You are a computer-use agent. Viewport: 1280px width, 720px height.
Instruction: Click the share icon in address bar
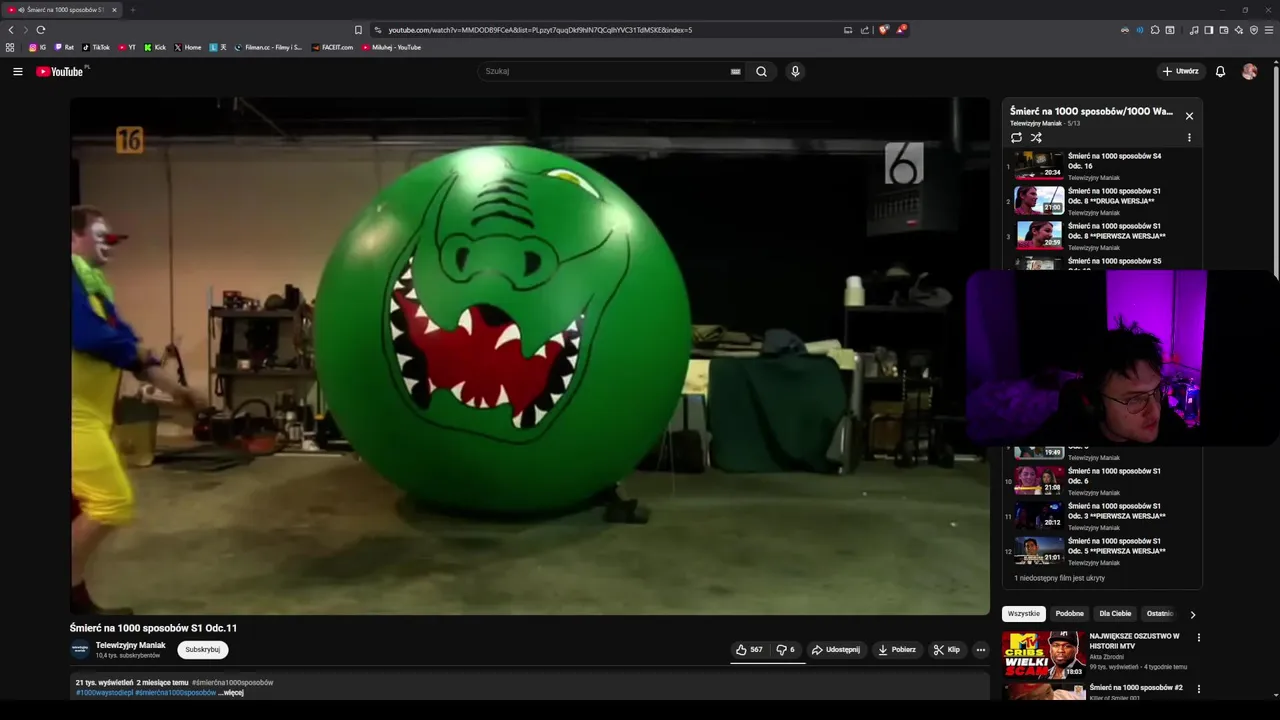(x=865, y=30)
